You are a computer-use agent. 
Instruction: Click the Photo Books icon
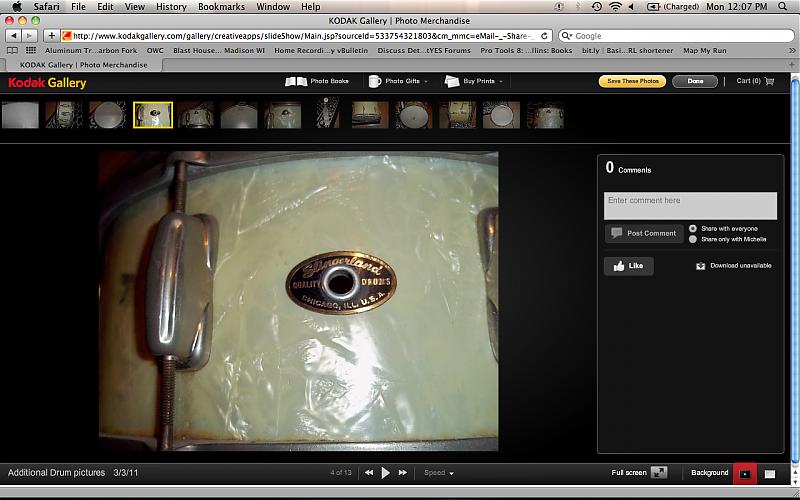[296, 81]
